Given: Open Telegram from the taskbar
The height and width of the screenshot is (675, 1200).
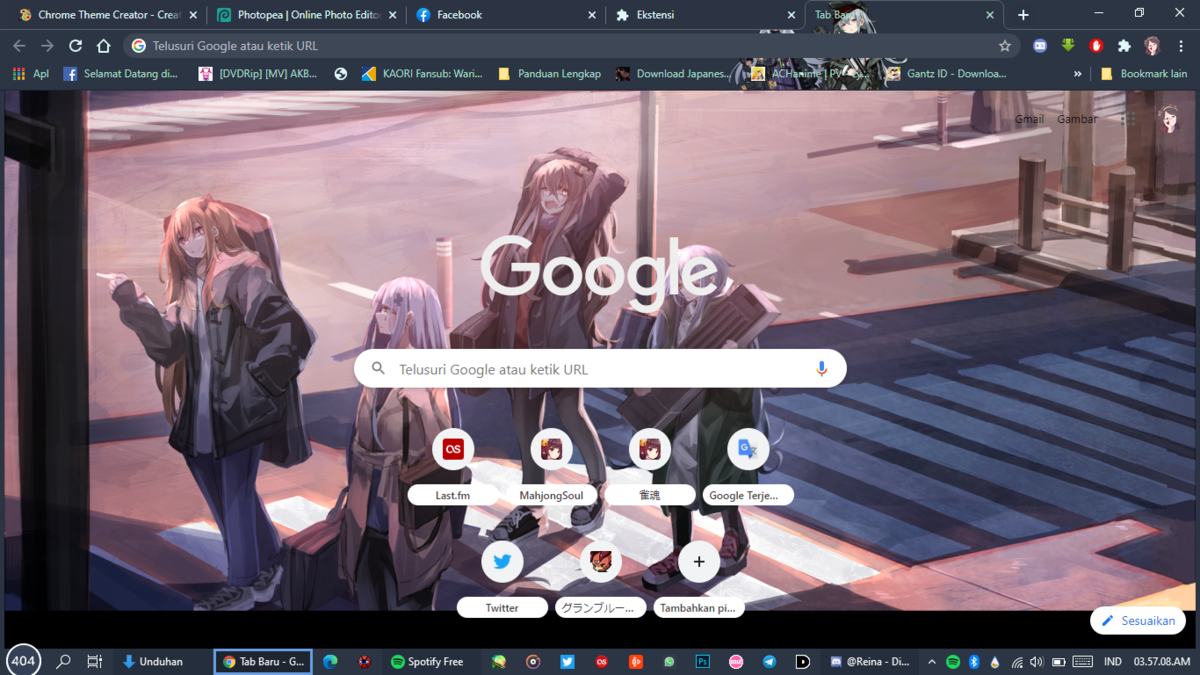Looking at the screenshot, I should point(769,662).
